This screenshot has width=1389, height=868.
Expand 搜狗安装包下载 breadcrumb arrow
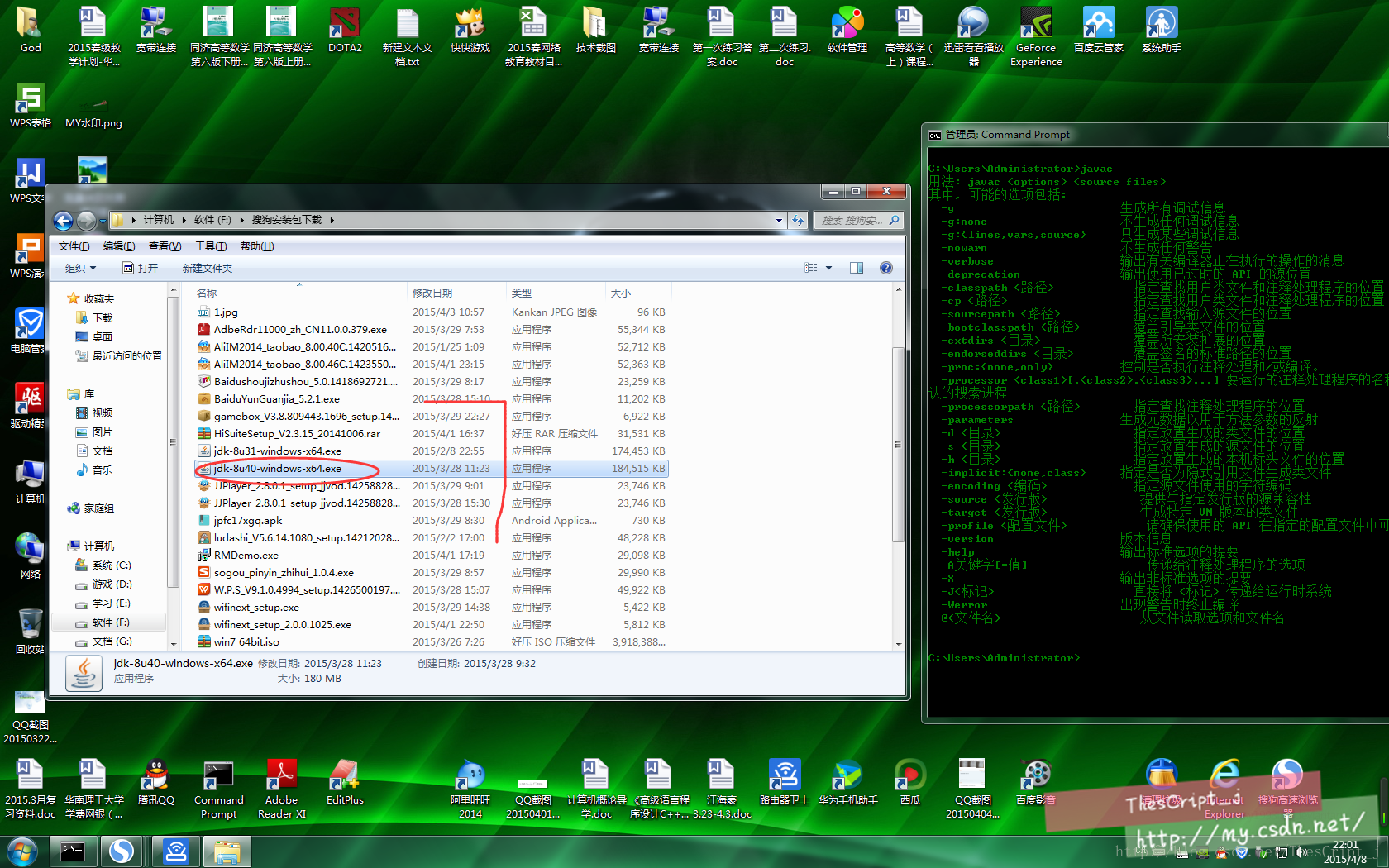click(332, 220)
